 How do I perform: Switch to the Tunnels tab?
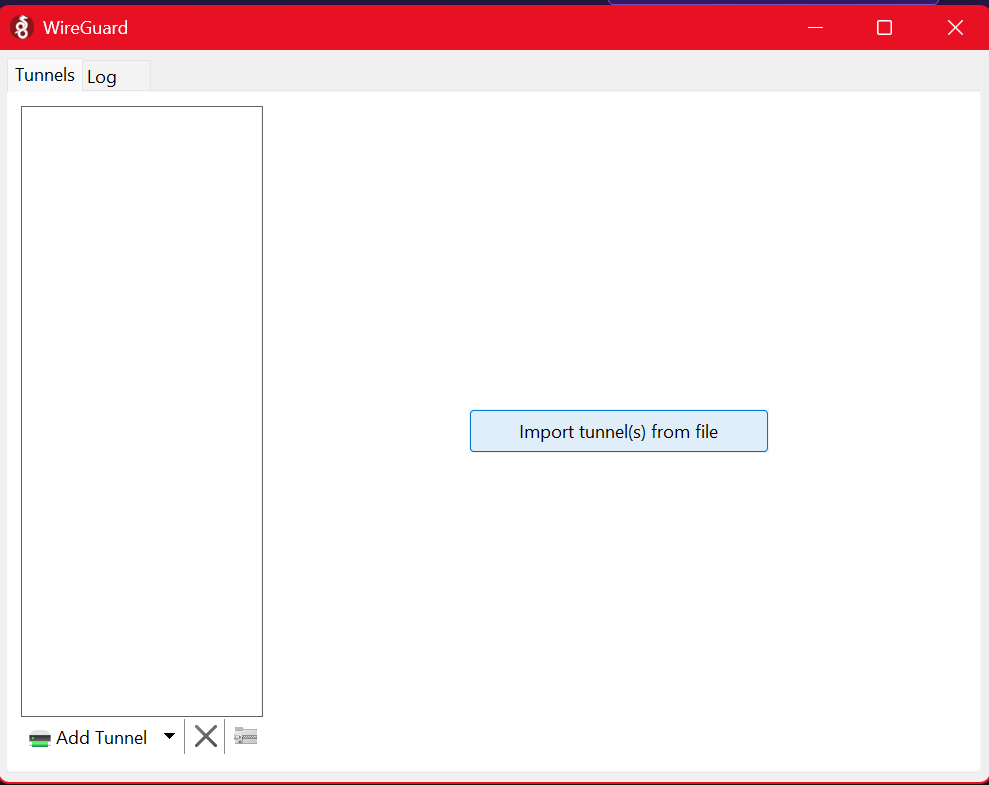45,75
